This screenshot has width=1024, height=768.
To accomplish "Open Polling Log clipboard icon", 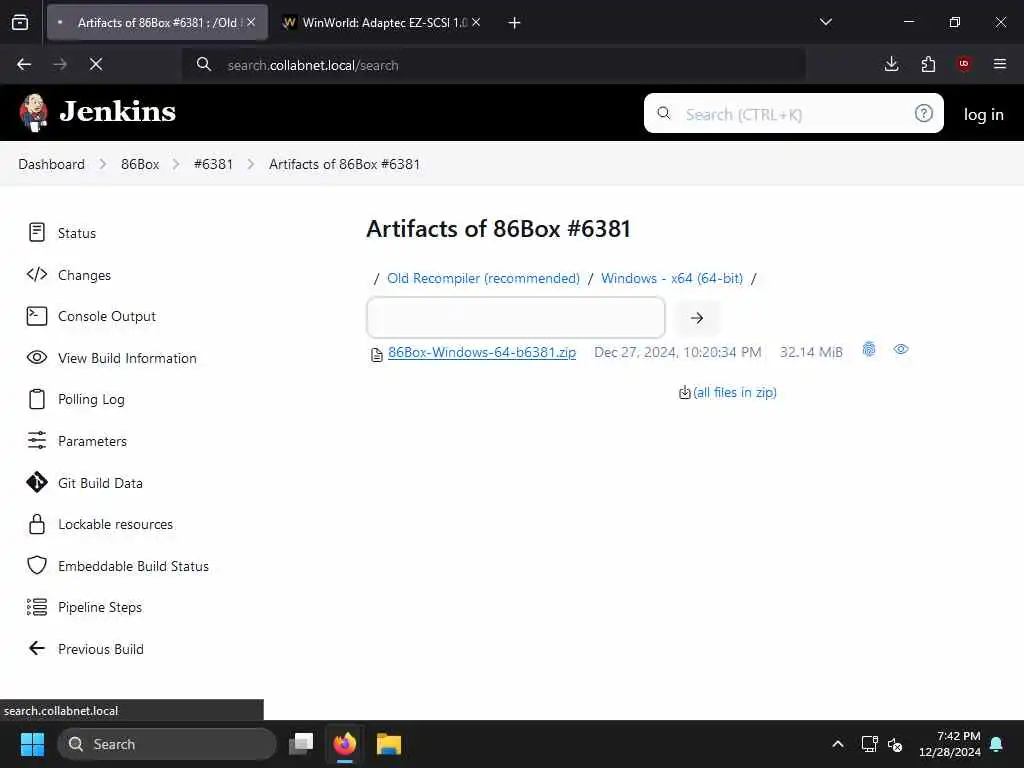I will pos(37,399).
